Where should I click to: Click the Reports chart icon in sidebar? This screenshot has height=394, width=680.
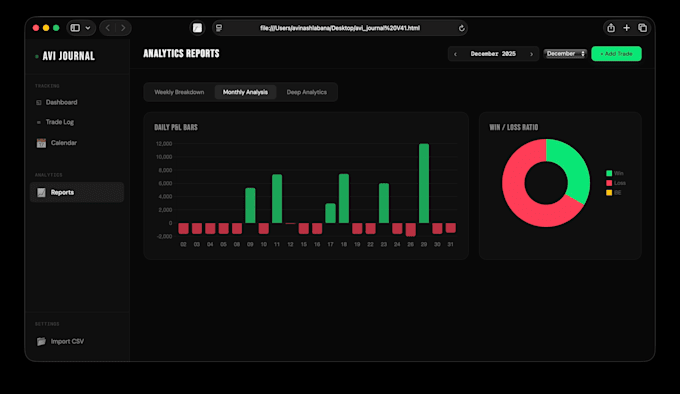[x=41, y=192]
